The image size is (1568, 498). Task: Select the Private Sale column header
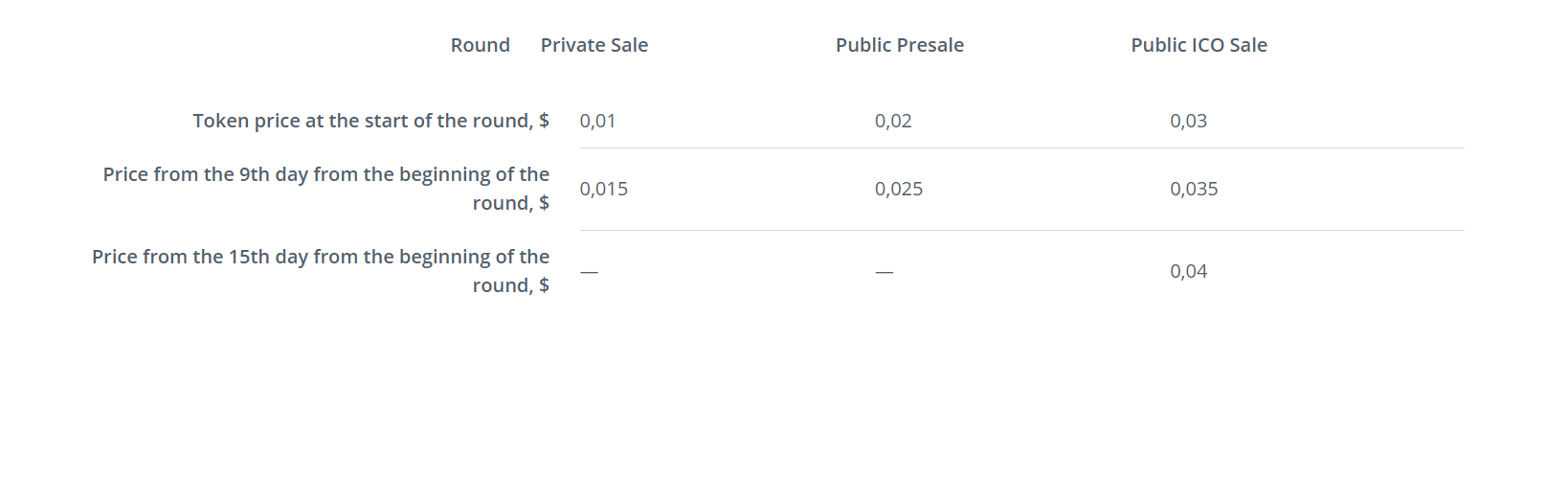[x=594, y=45]
